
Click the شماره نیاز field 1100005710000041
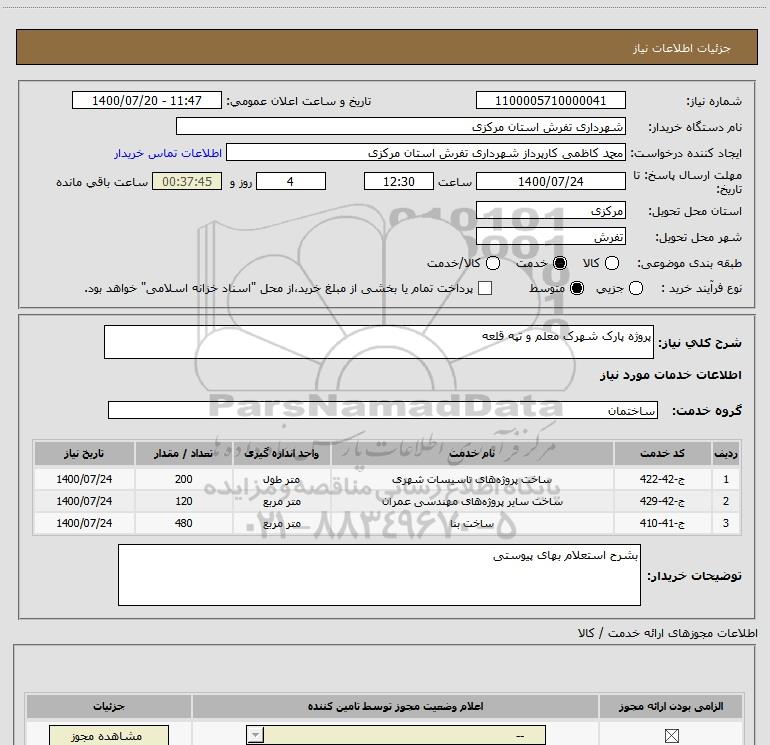(550, 101)
